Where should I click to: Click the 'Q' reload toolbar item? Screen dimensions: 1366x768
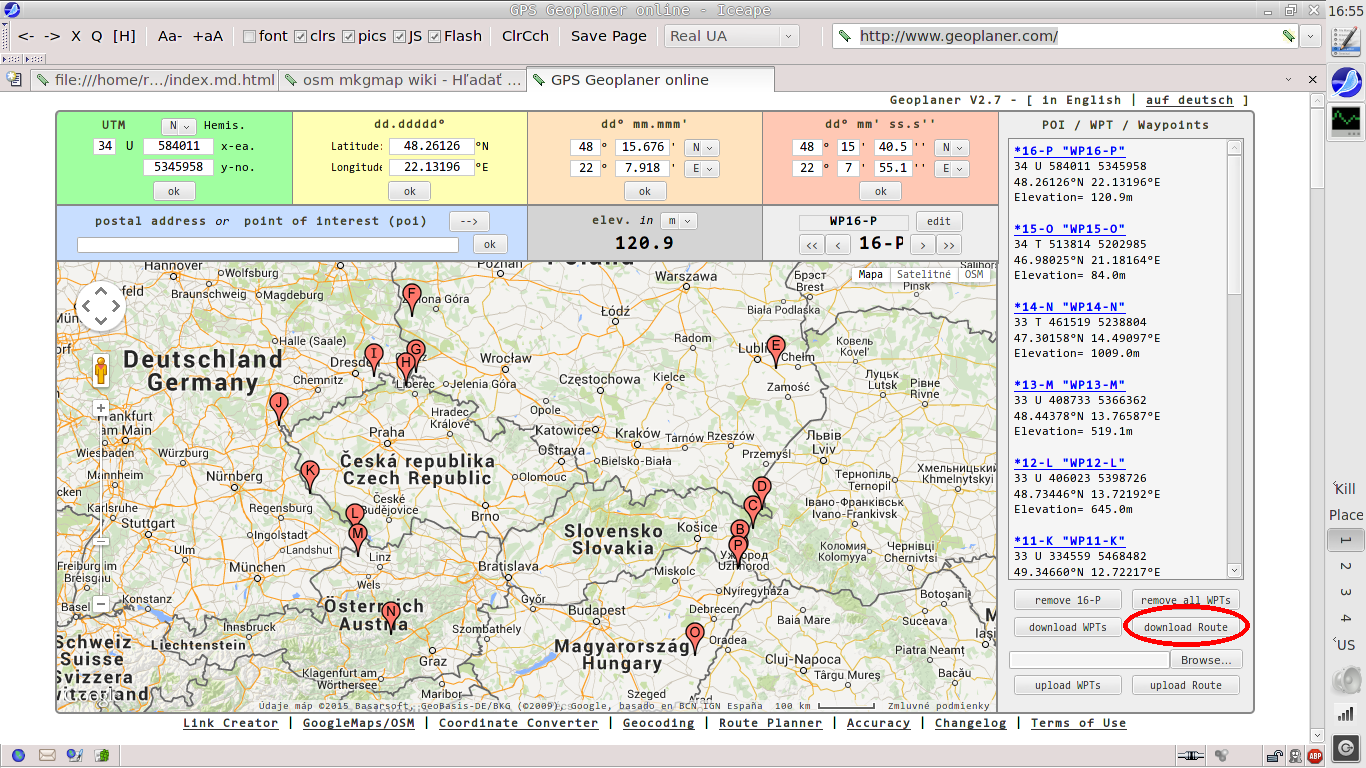(97, 36)
